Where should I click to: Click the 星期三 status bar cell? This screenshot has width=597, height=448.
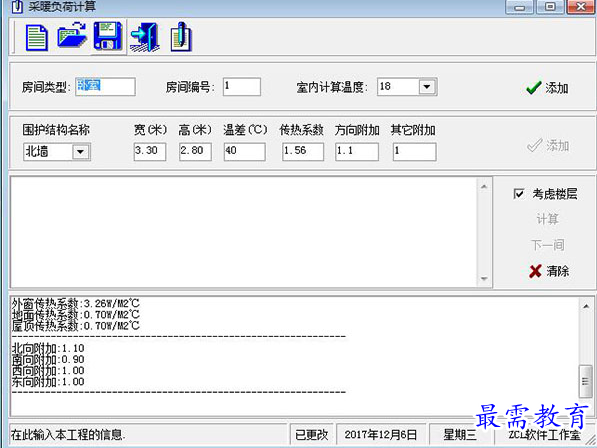[460, 434]
